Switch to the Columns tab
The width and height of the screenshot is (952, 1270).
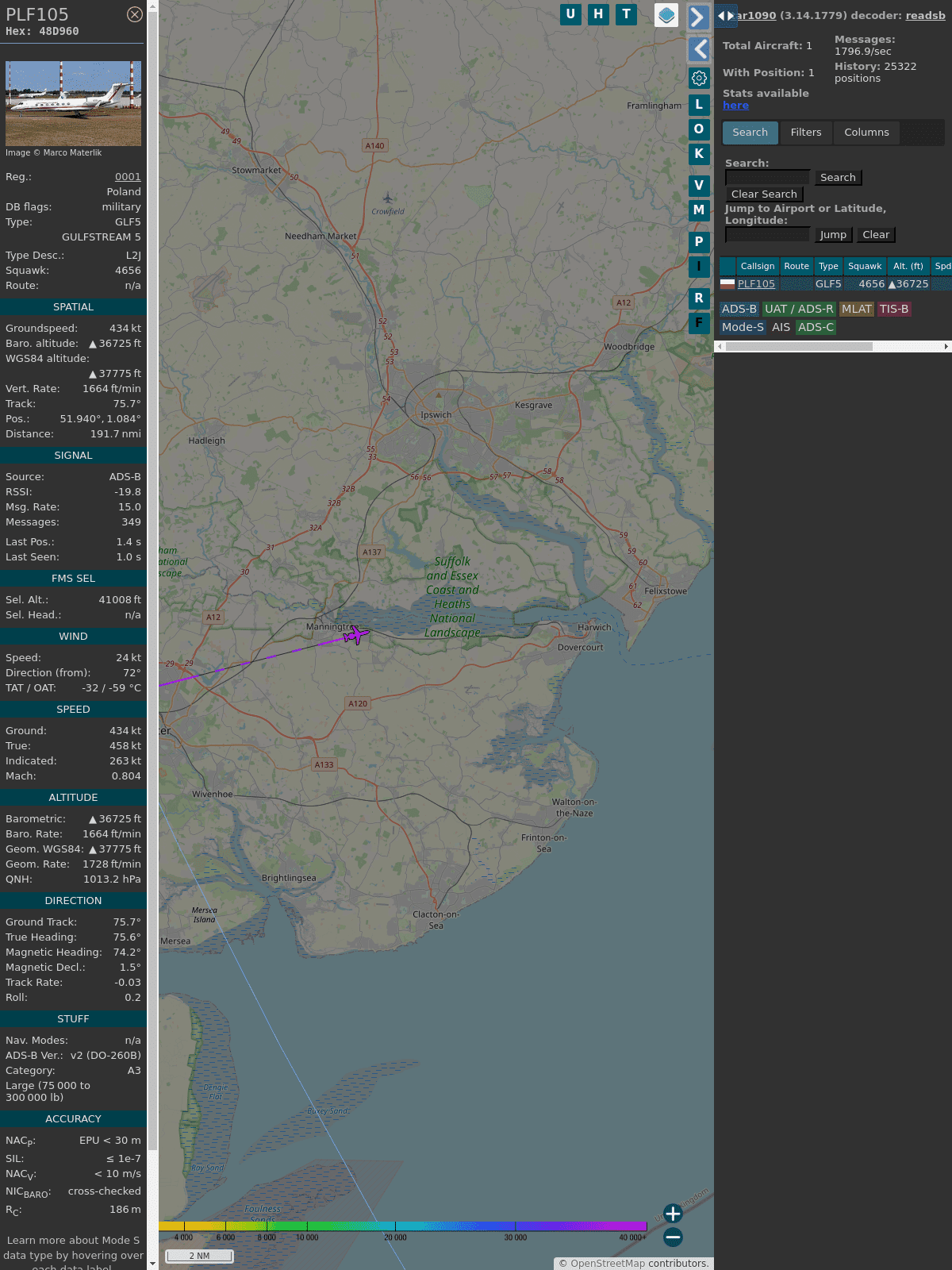pos(866,133)
